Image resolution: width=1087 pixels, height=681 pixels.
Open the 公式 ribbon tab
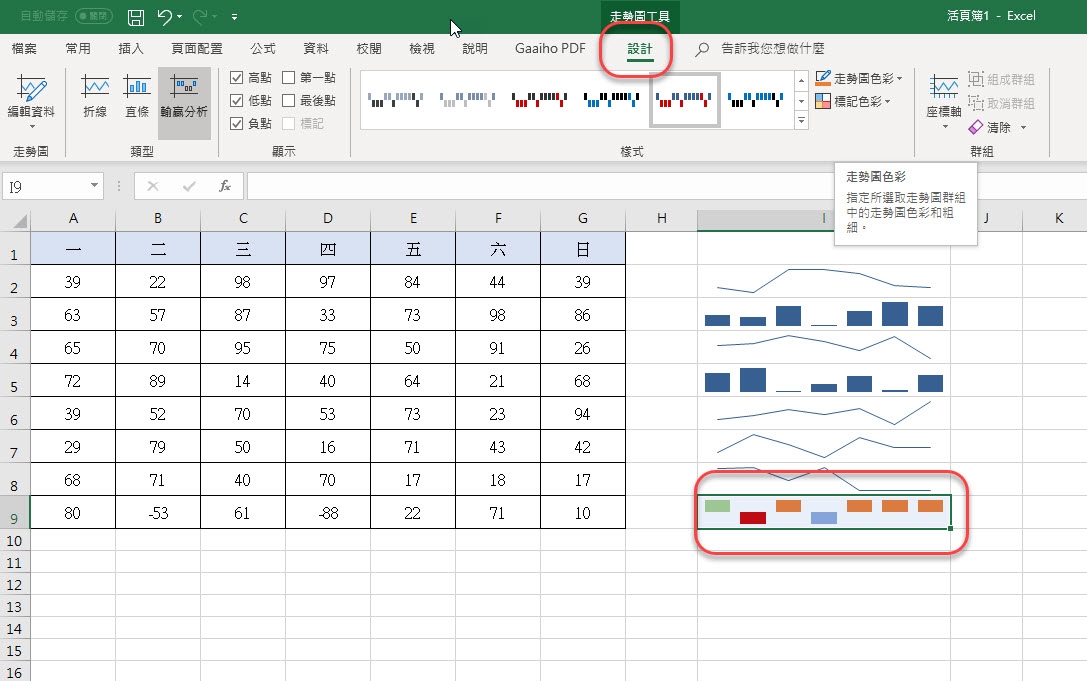pyautogui.click(x=263, y=48)
